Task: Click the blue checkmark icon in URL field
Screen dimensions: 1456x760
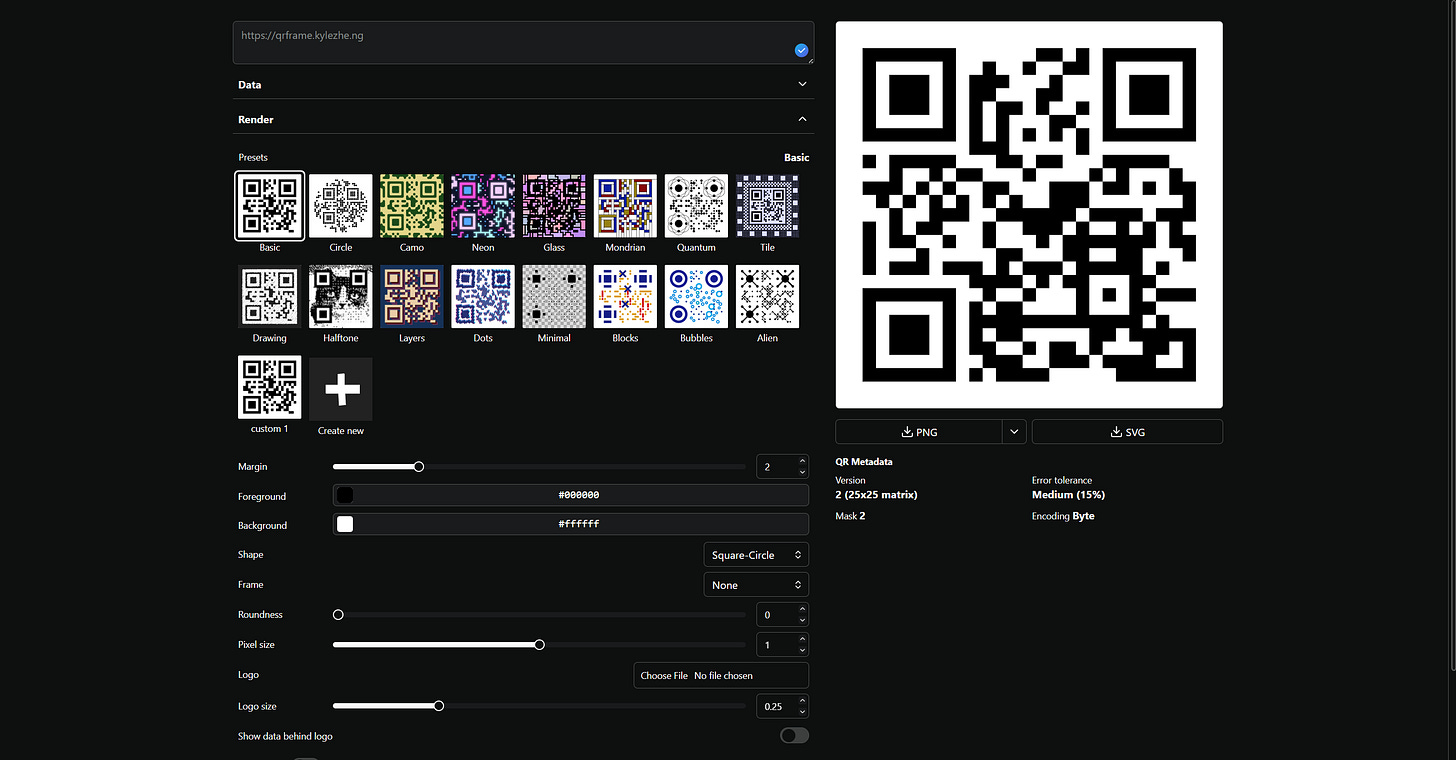Action: tap(801, 50)
